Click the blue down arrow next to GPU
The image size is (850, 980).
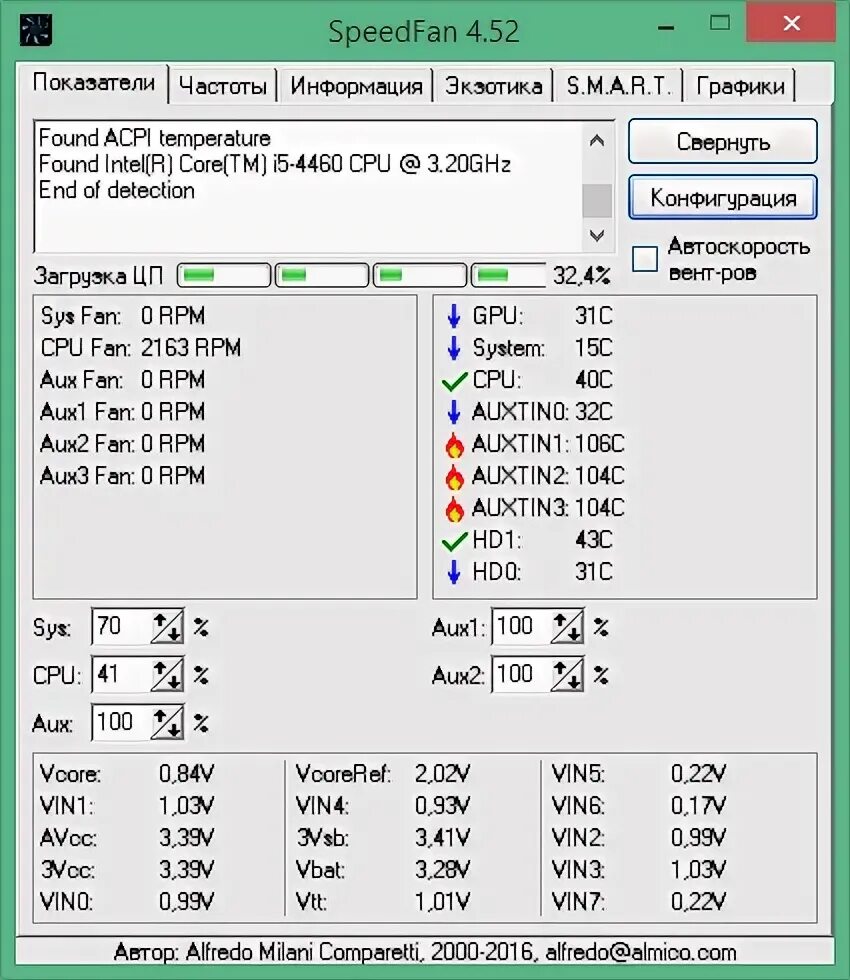454,316
